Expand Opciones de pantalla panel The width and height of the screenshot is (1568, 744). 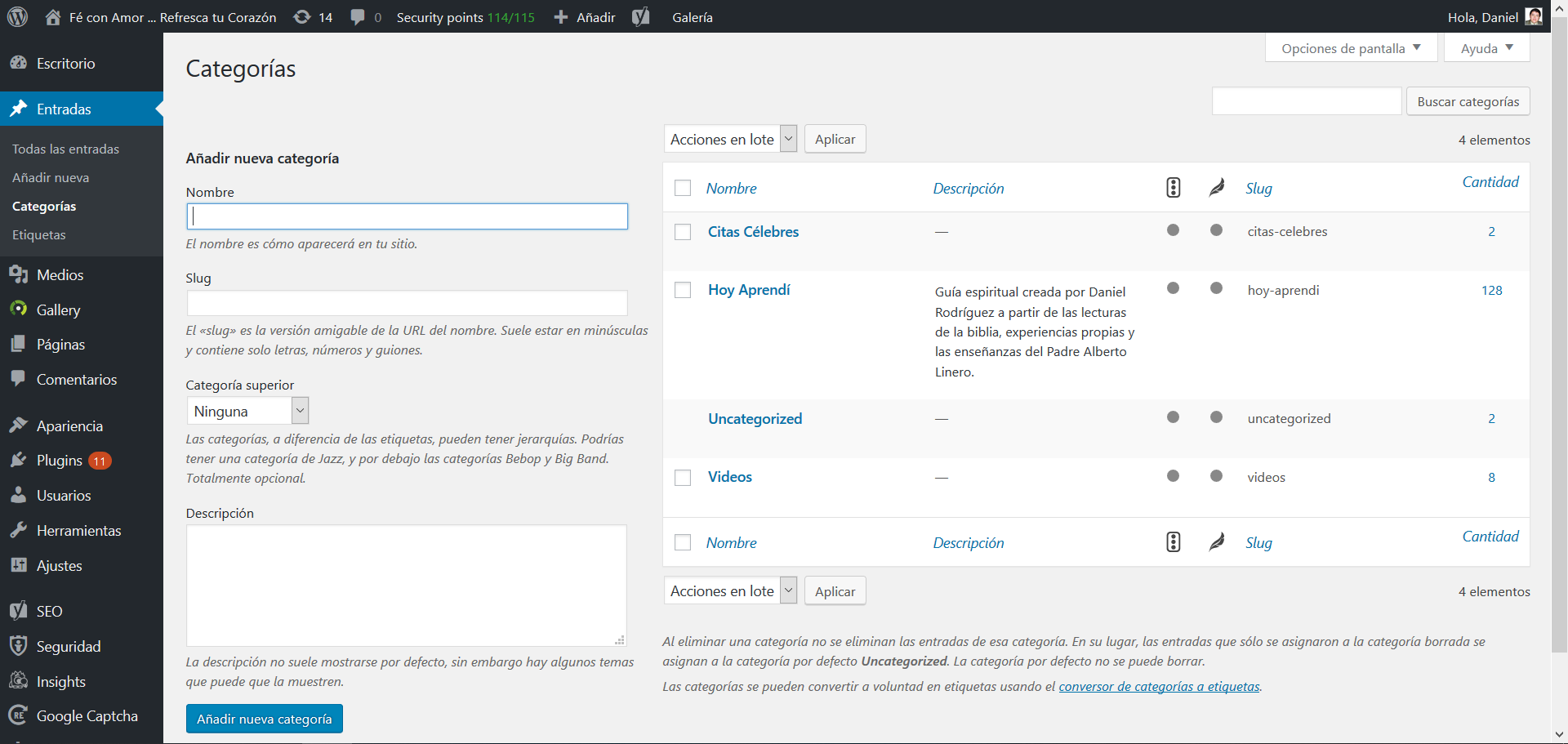[1351, 48]
